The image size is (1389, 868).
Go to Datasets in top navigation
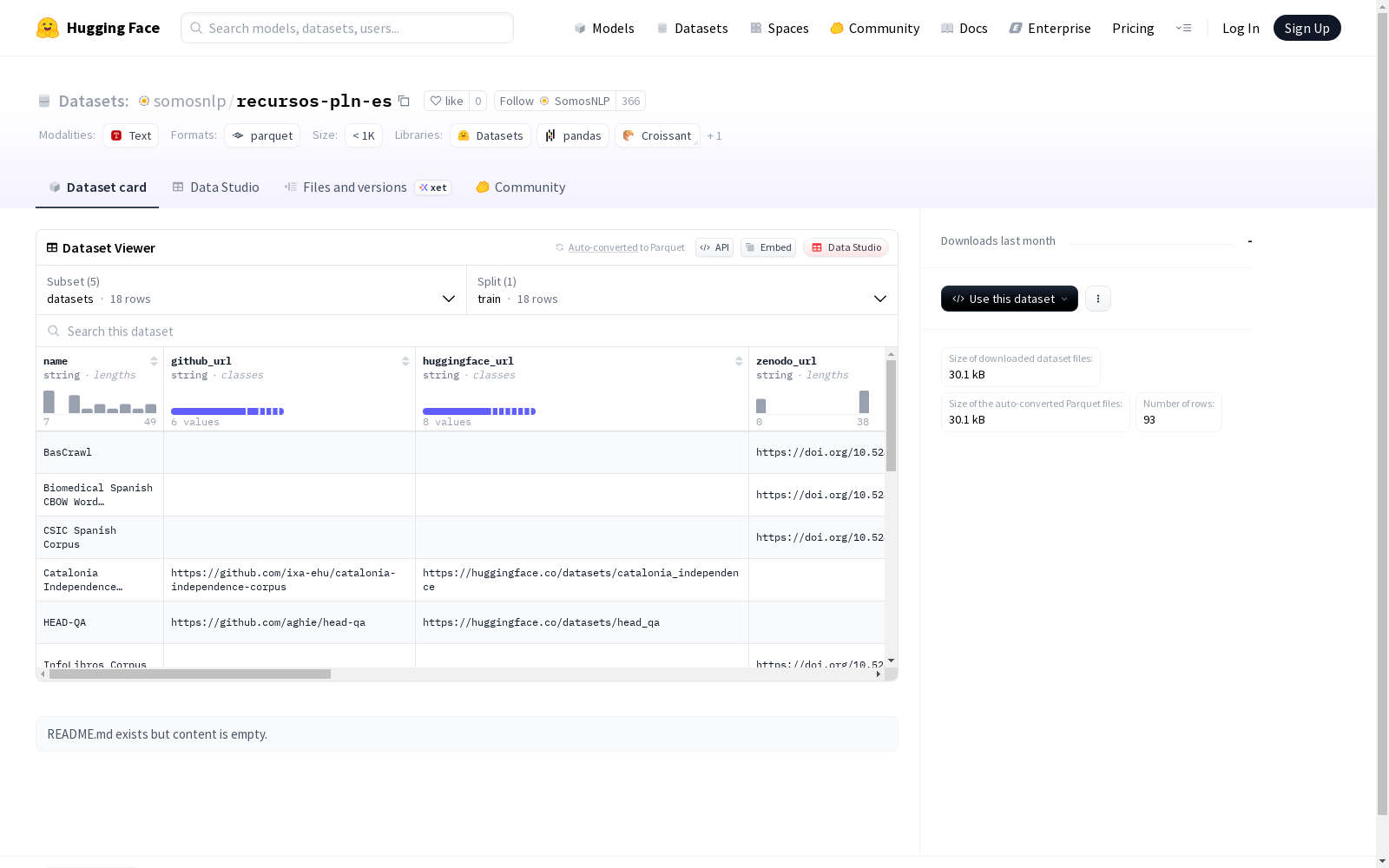click(x=692, y=28)
